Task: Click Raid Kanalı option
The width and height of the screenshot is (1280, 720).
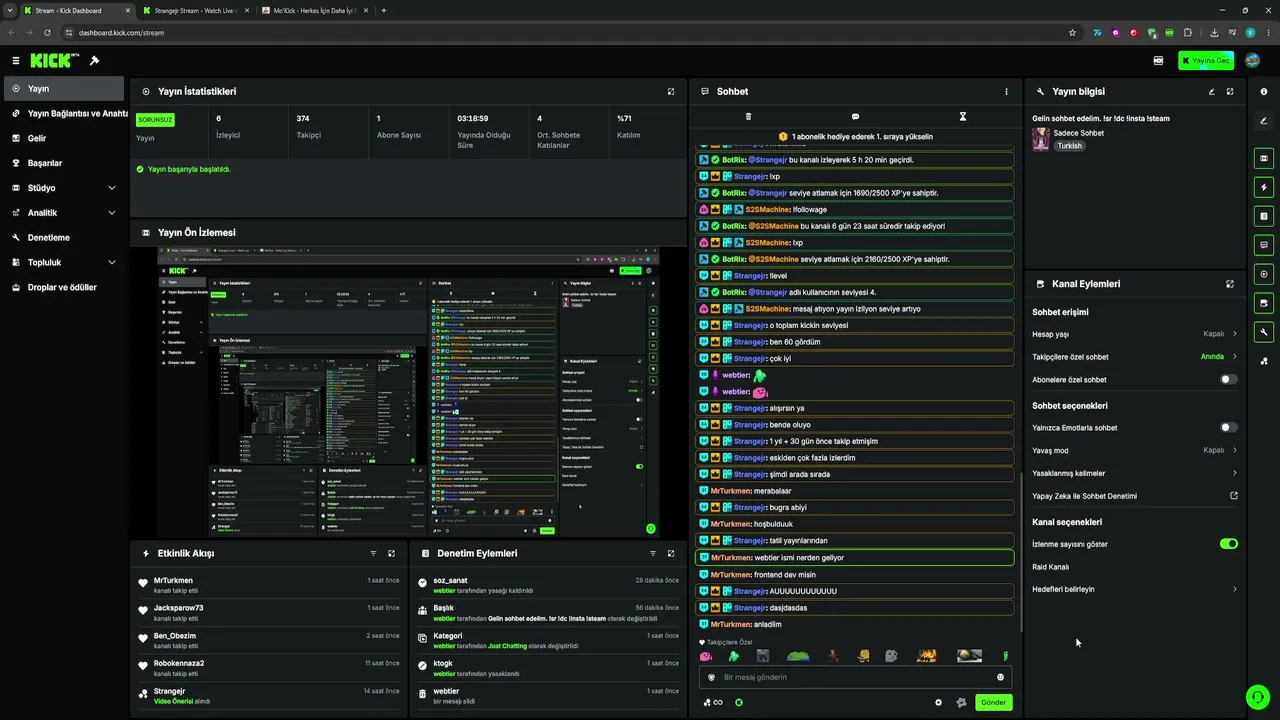Action: (1051, 567)
